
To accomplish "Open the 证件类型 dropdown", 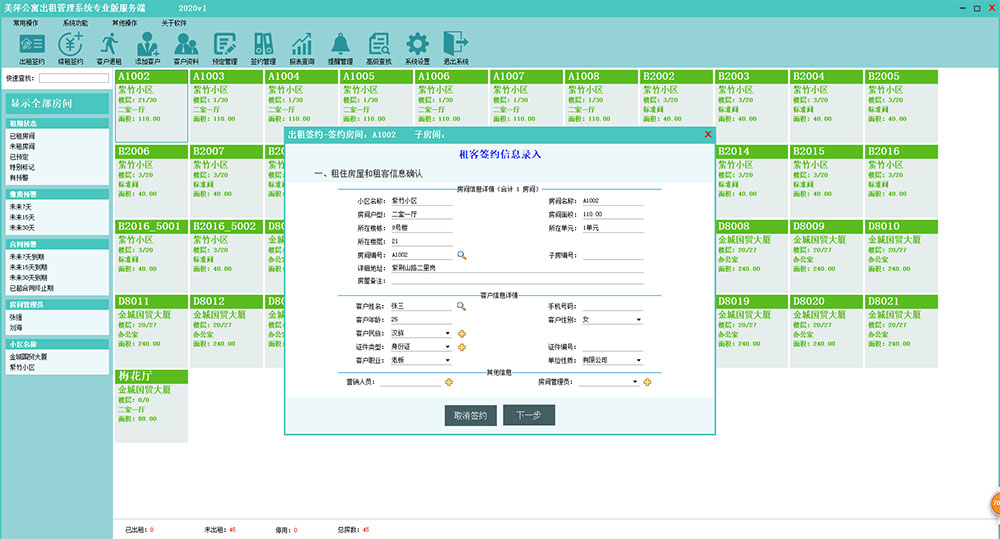I will tap(447, 346).
